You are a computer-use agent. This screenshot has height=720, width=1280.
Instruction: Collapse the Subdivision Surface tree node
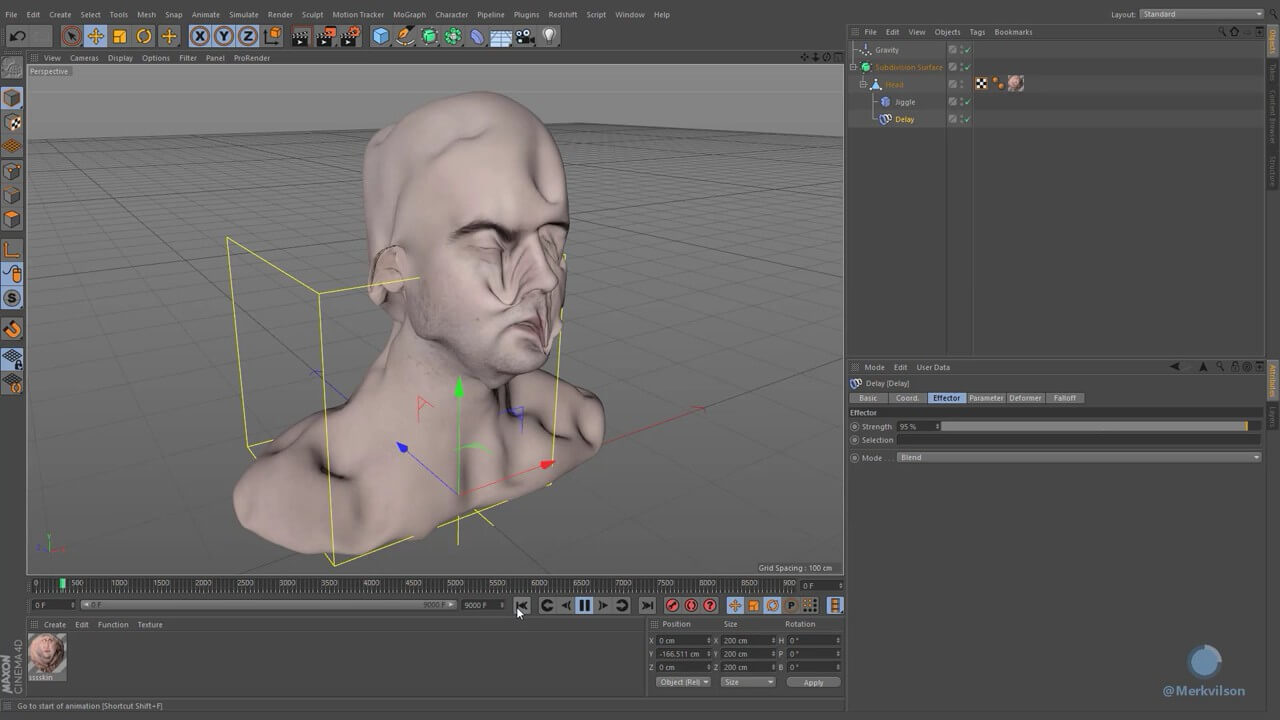pyautogui.click(x=853, y=67)
